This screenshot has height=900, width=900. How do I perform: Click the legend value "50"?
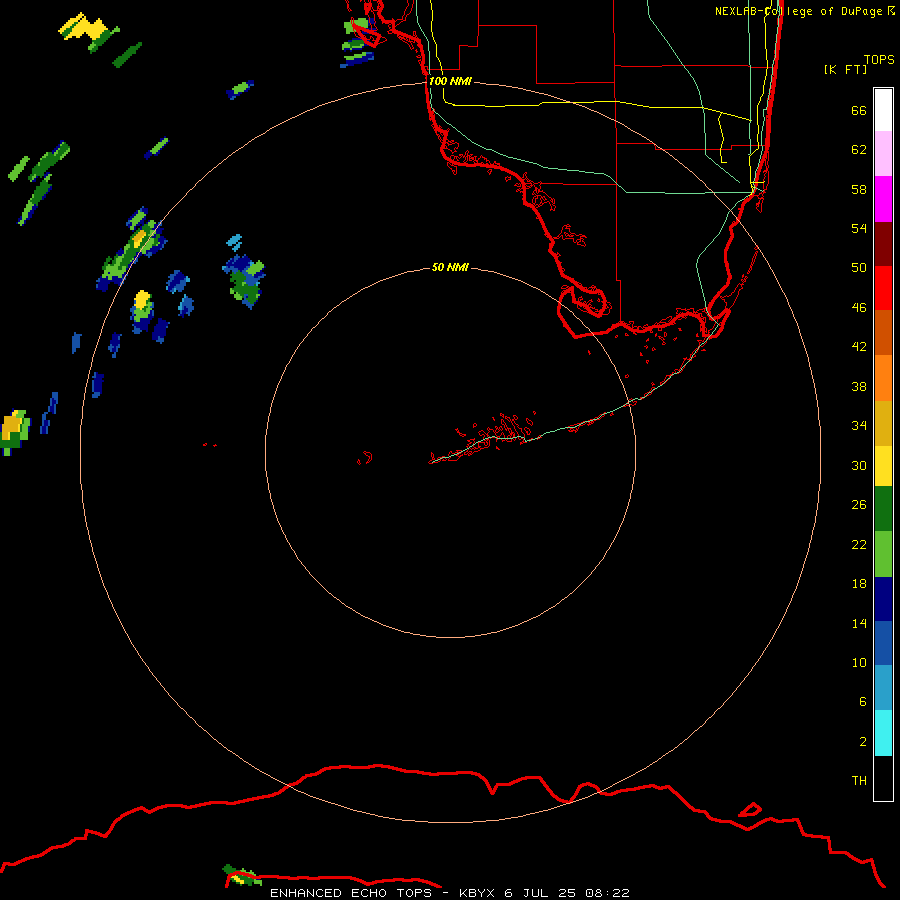[x=859, y=268]
